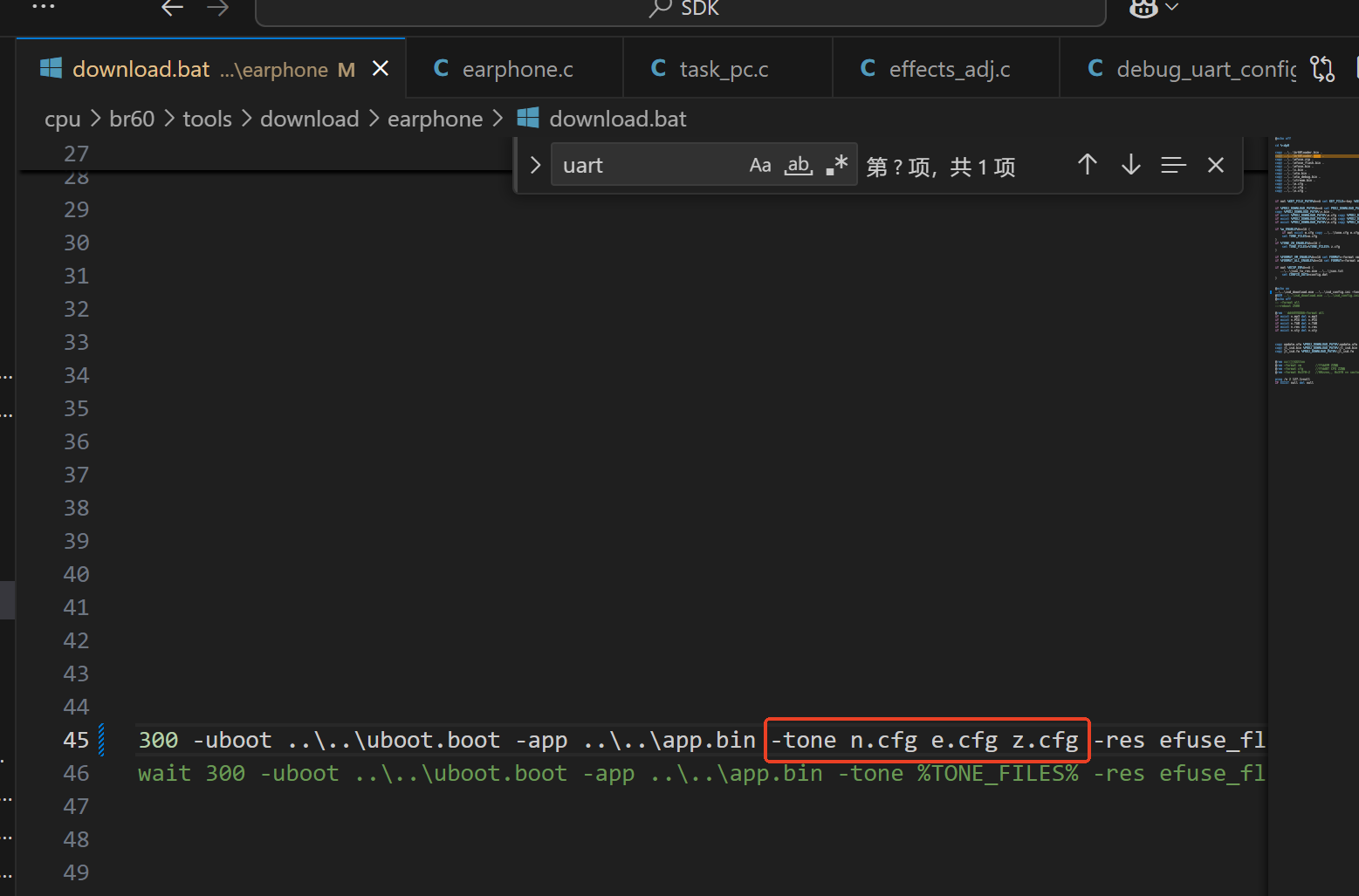Toggle Match Case in find widget

(760, 165)
